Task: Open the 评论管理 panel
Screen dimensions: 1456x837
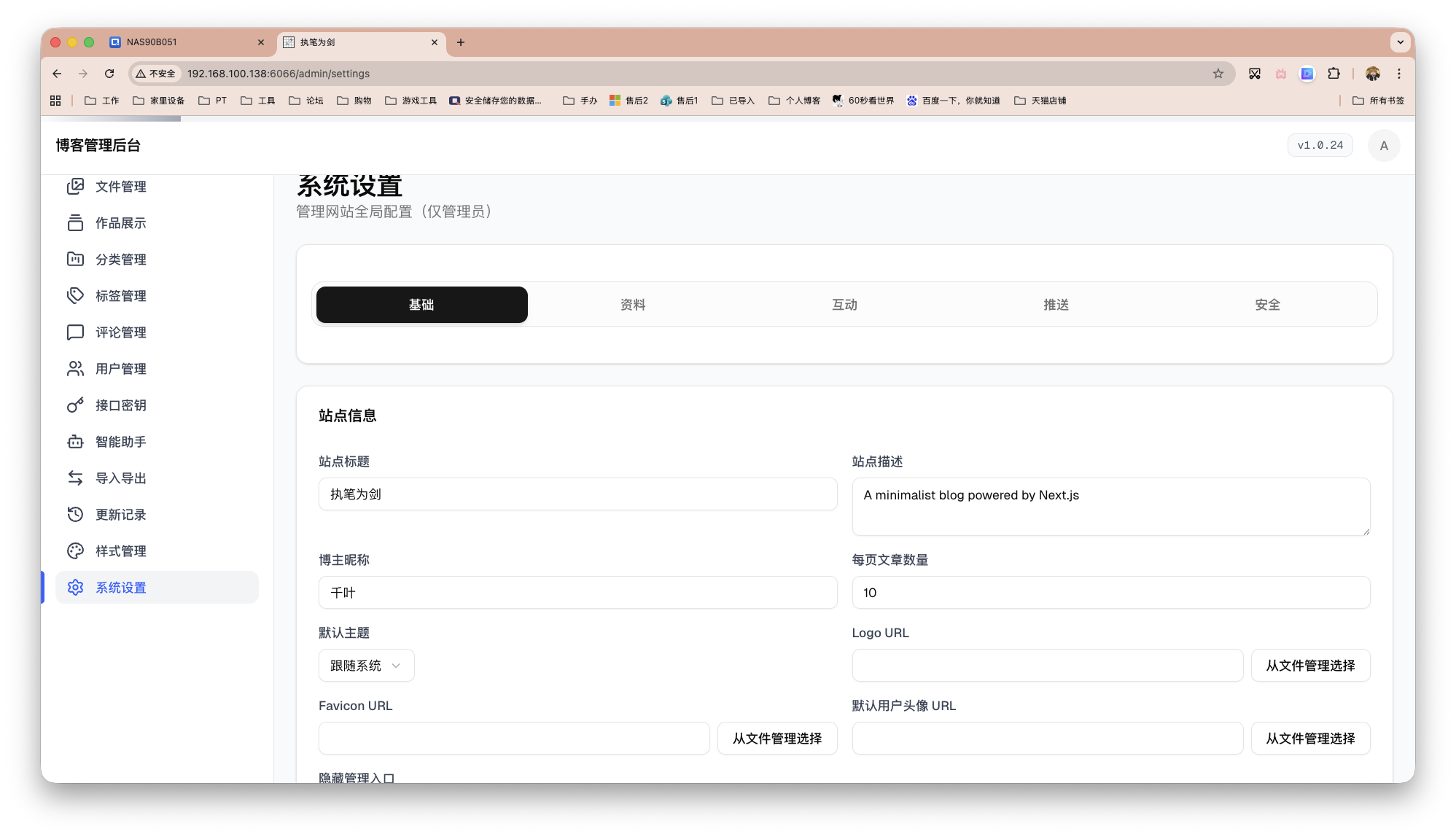Action: click(x=120, y=332)
